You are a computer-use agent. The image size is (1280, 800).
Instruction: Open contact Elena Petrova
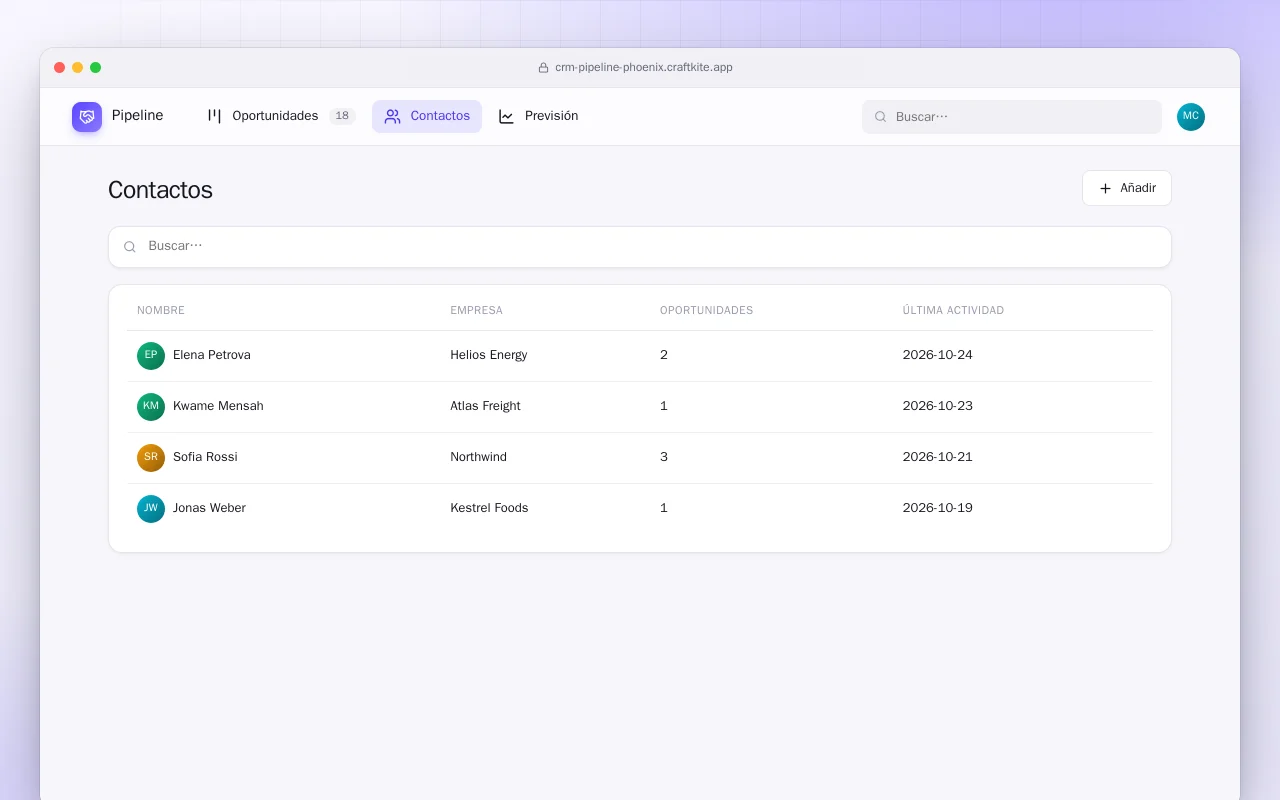point(212,355)
